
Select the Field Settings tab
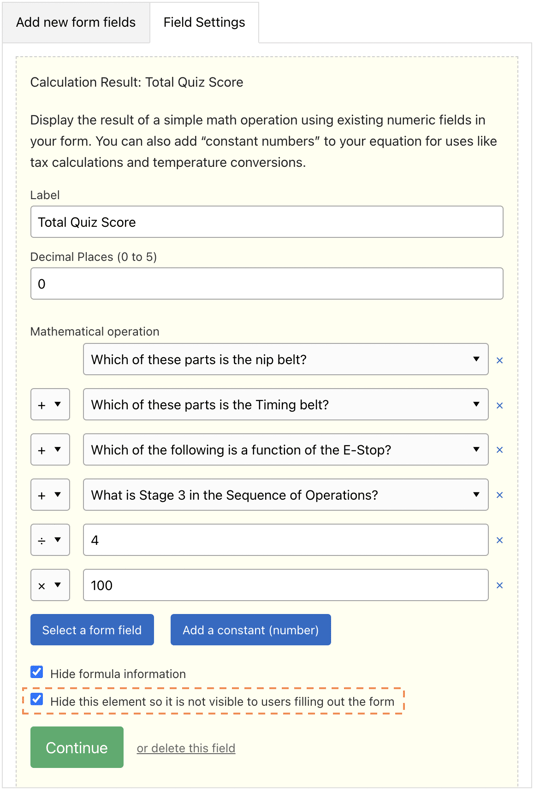204,22
